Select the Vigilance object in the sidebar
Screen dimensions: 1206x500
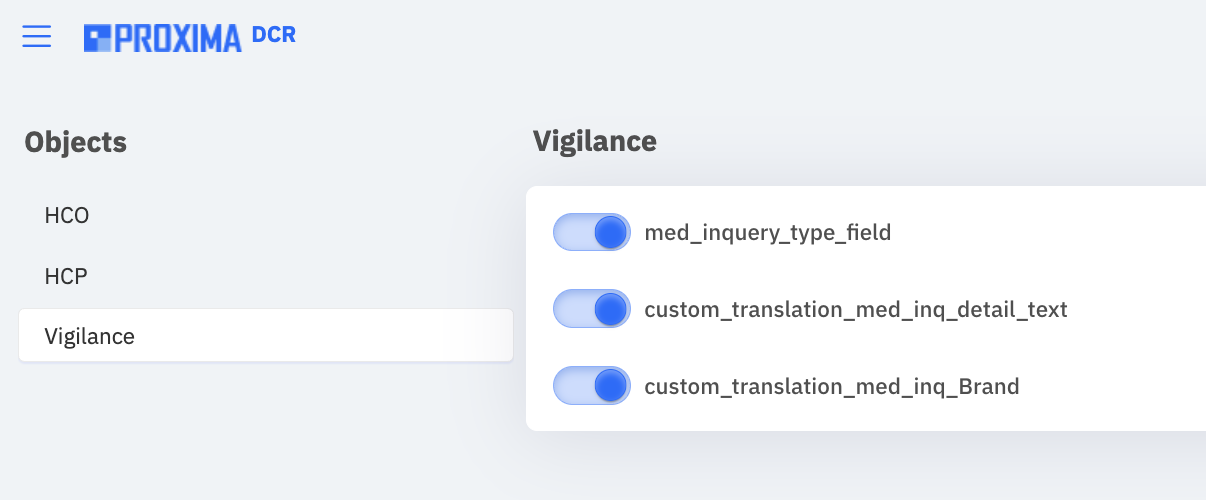point(266,336)
